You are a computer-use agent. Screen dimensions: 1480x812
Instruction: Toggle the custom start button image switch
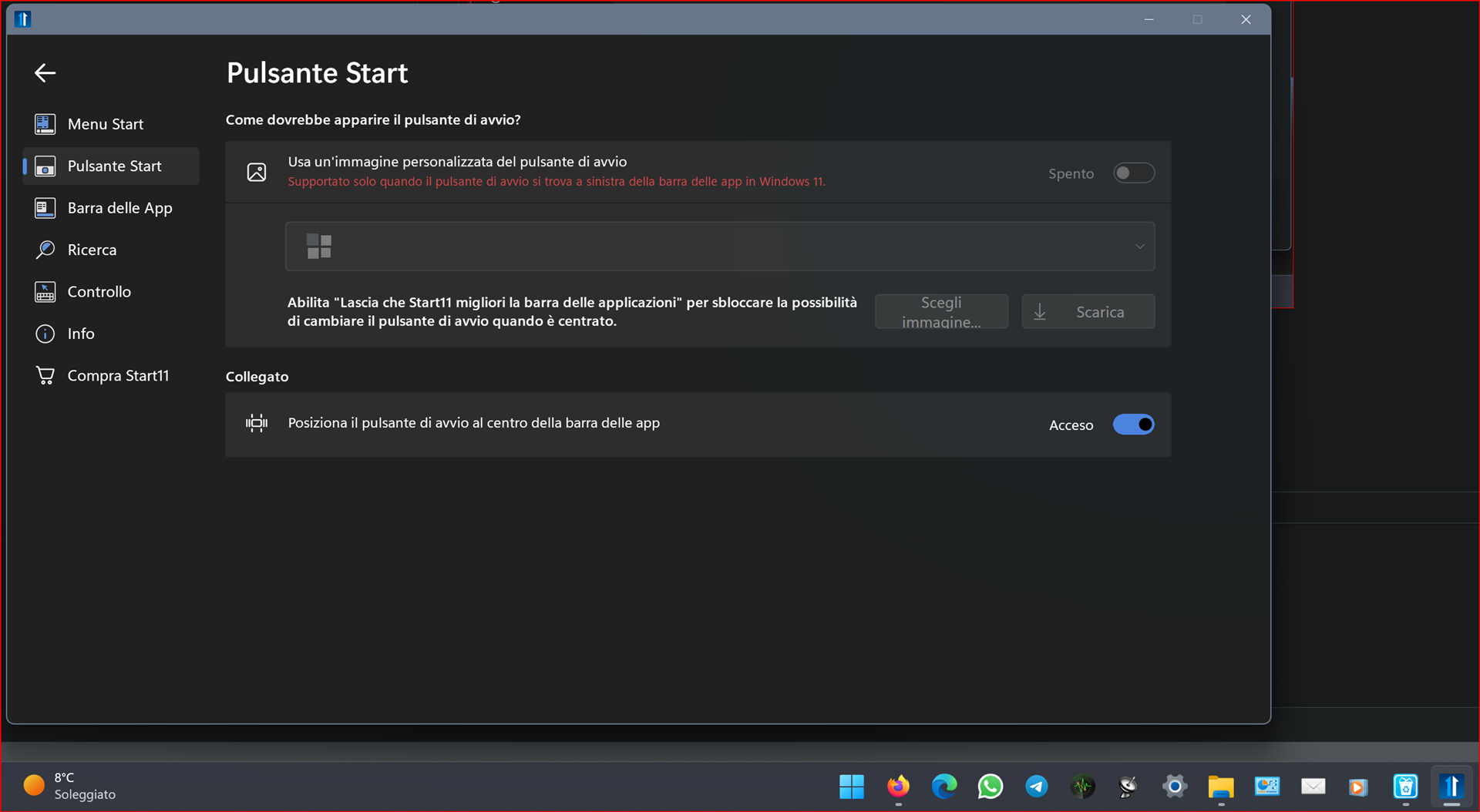pyautogui.click(x=1133, y=173)
